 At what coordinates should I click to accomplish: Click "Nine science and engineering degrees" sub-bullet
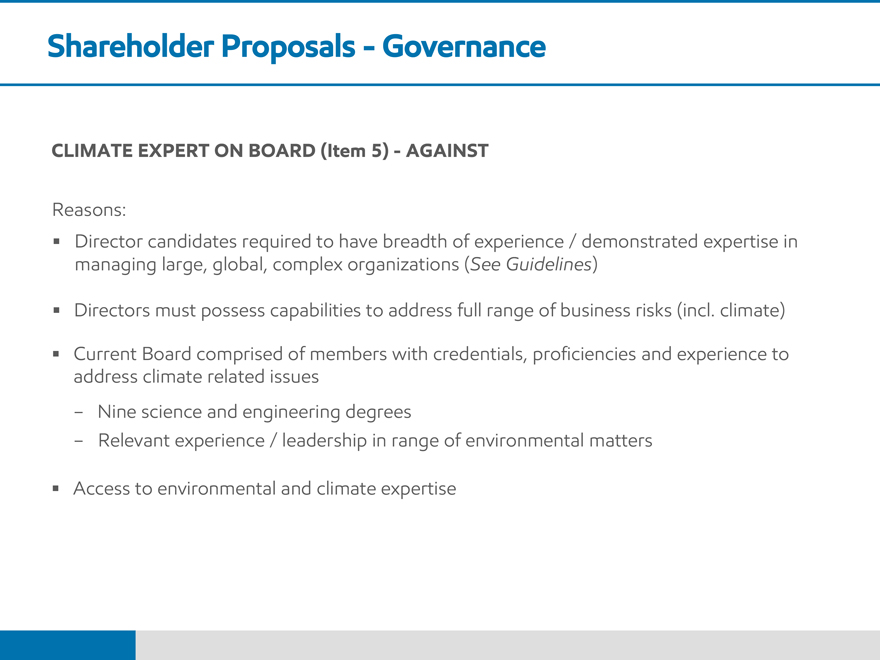[254, 412]
